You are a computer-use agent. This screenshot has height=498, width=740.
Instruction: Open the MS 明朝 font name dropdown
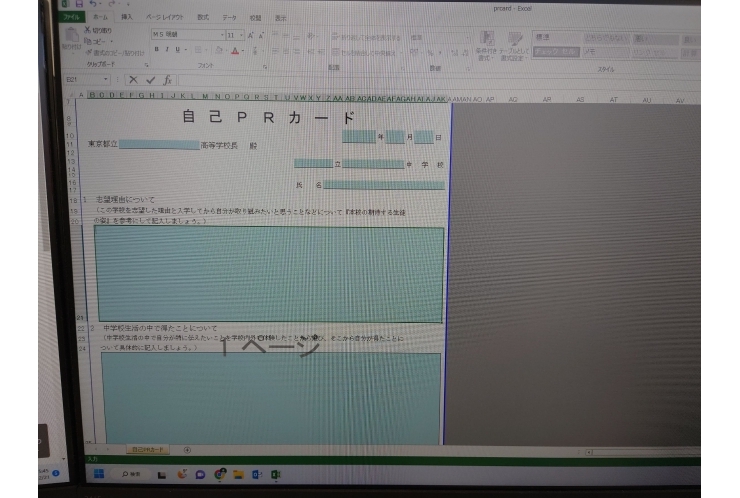222,35
